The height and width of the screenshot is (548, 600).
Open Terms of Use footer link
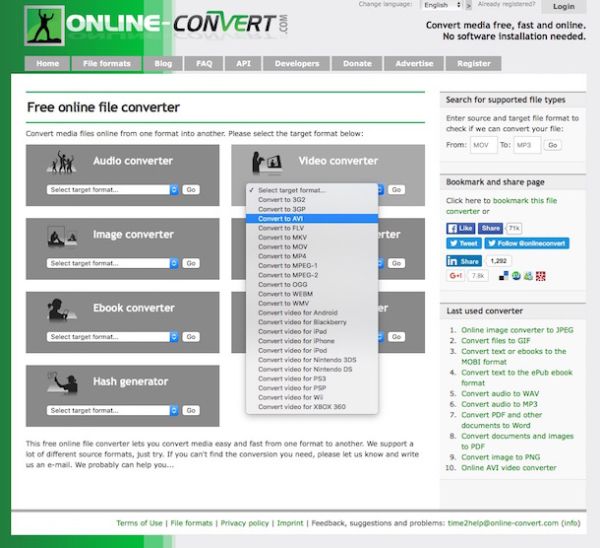(139, 523)
